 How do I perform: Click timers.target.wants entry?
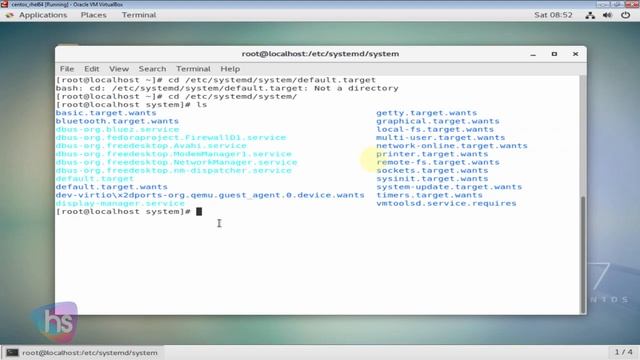429,195
